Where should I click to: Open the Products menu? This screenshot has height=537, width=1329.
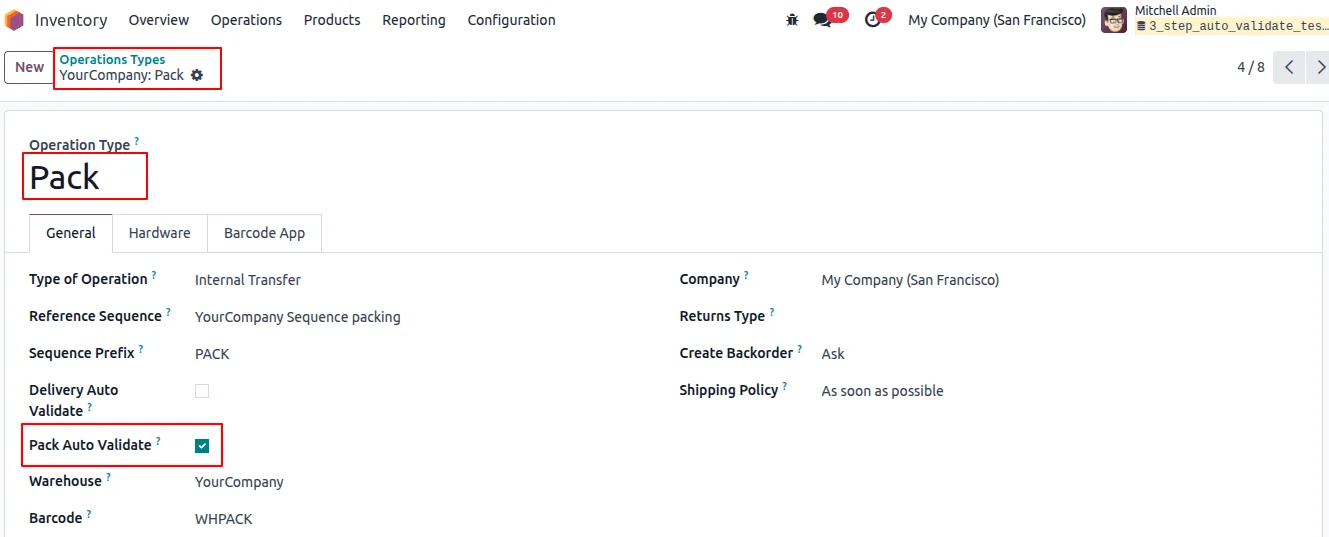pyautogui.click(x=332, y=20)
